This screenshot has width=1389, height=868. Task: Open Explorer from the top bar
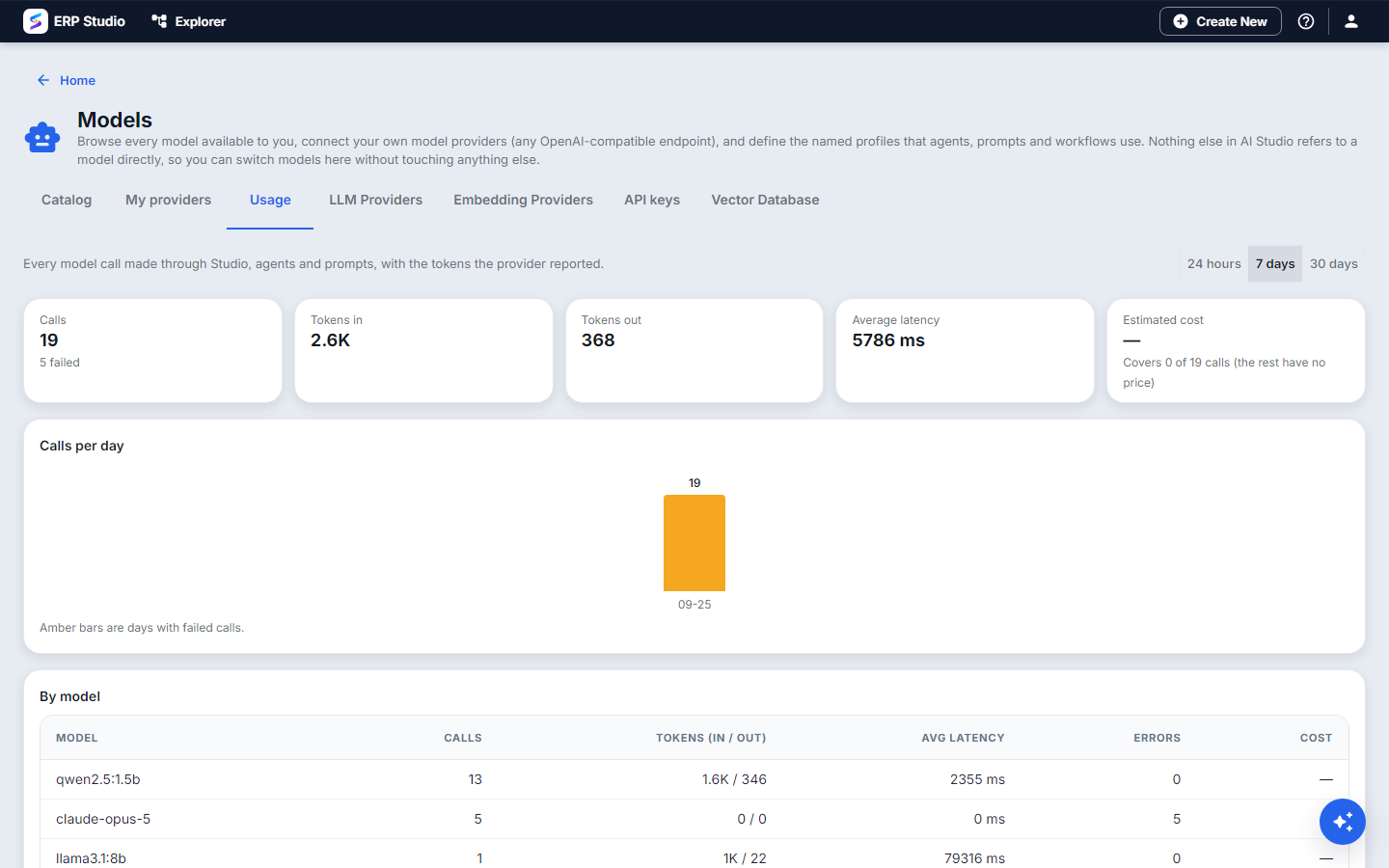[188, 21]
